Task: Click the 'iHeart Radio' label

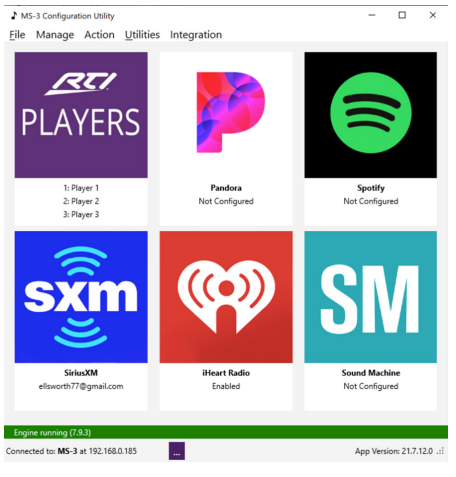Action: 226,373
